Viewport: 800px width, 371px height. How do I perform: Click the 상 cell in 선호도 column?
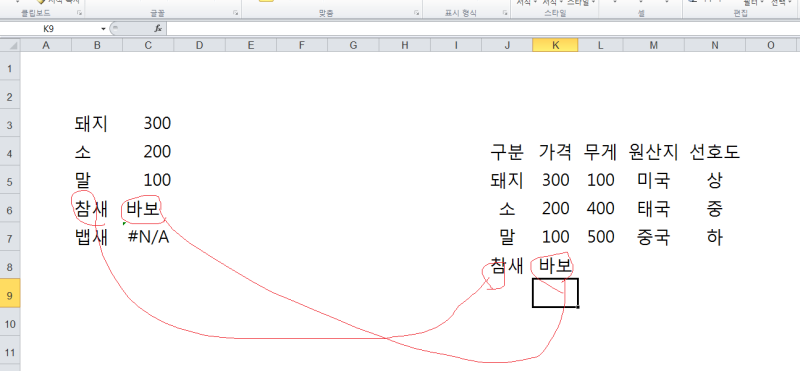tap(715, 180)
